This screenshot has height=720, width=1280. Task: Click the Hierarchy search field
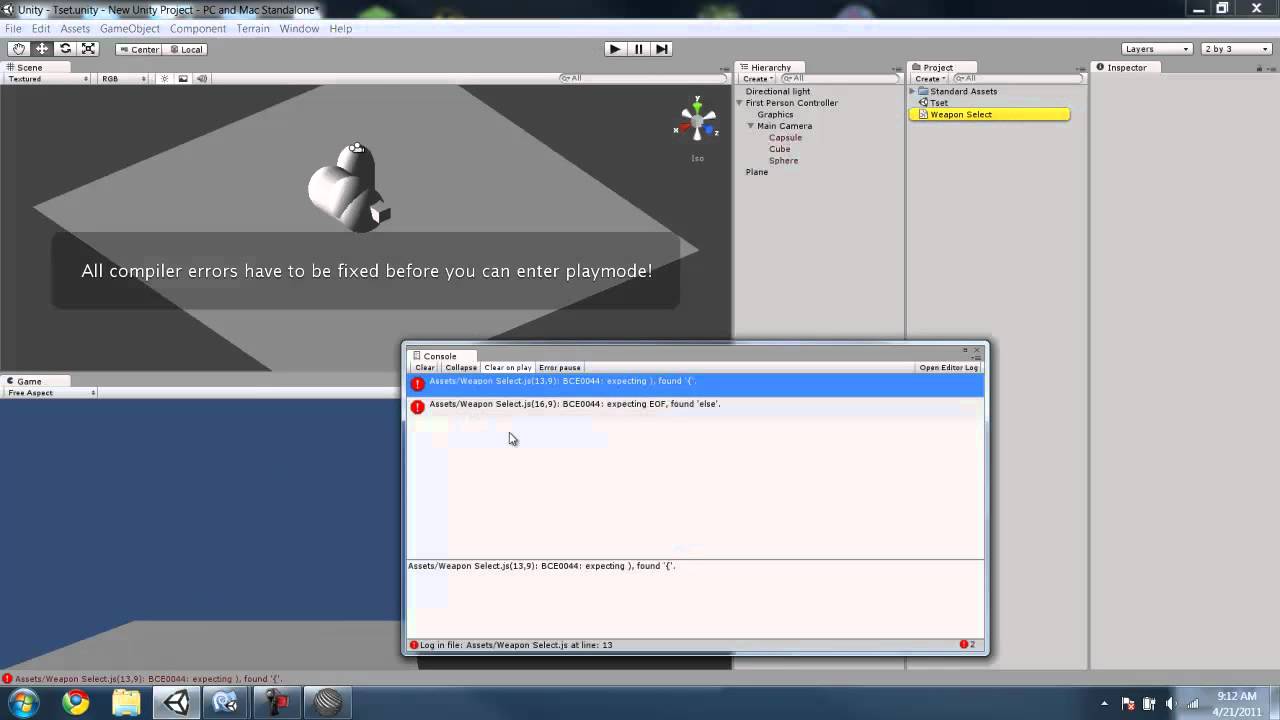pyautogui.click(x=840, y=78)
